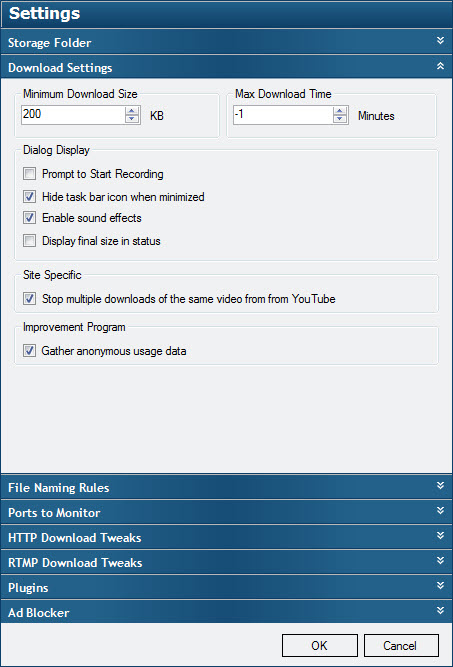Screen dimensions: 453x667
Task: Enable Prompt to Start Recording checkbox
Action: point(29,174)
